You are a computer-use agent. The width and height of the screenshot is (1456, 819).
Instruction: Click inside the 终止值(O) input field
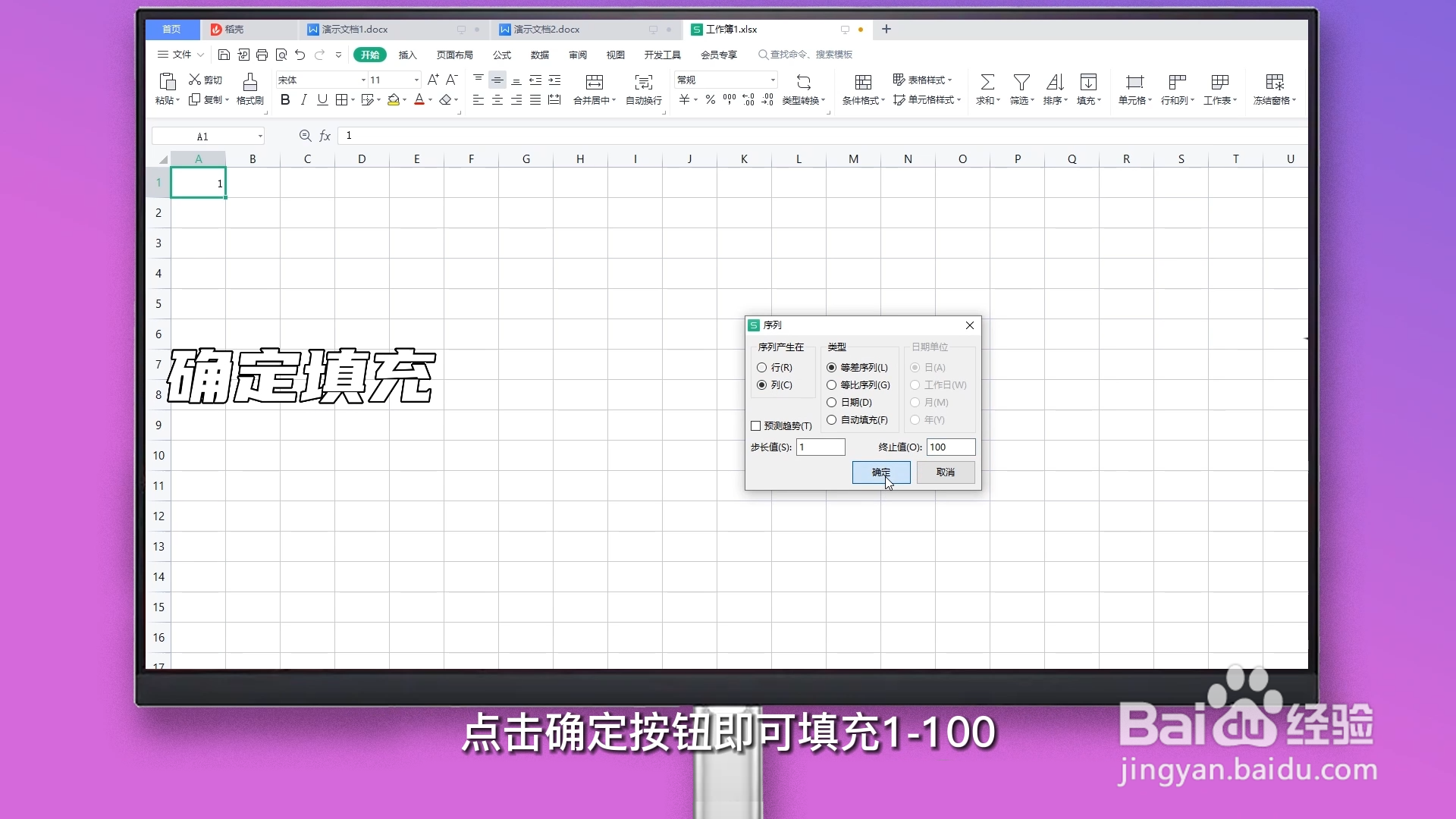pos(950,447)
